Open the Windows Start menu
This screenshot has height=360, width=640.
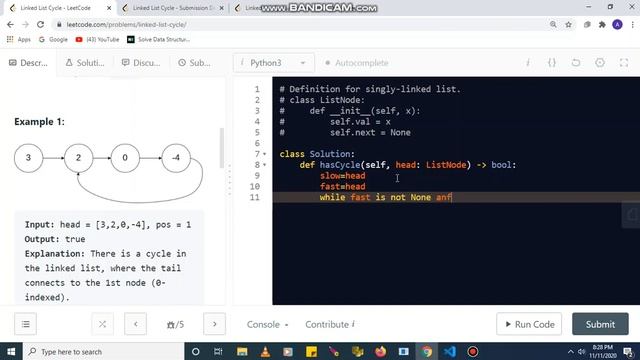coord(11,351)
